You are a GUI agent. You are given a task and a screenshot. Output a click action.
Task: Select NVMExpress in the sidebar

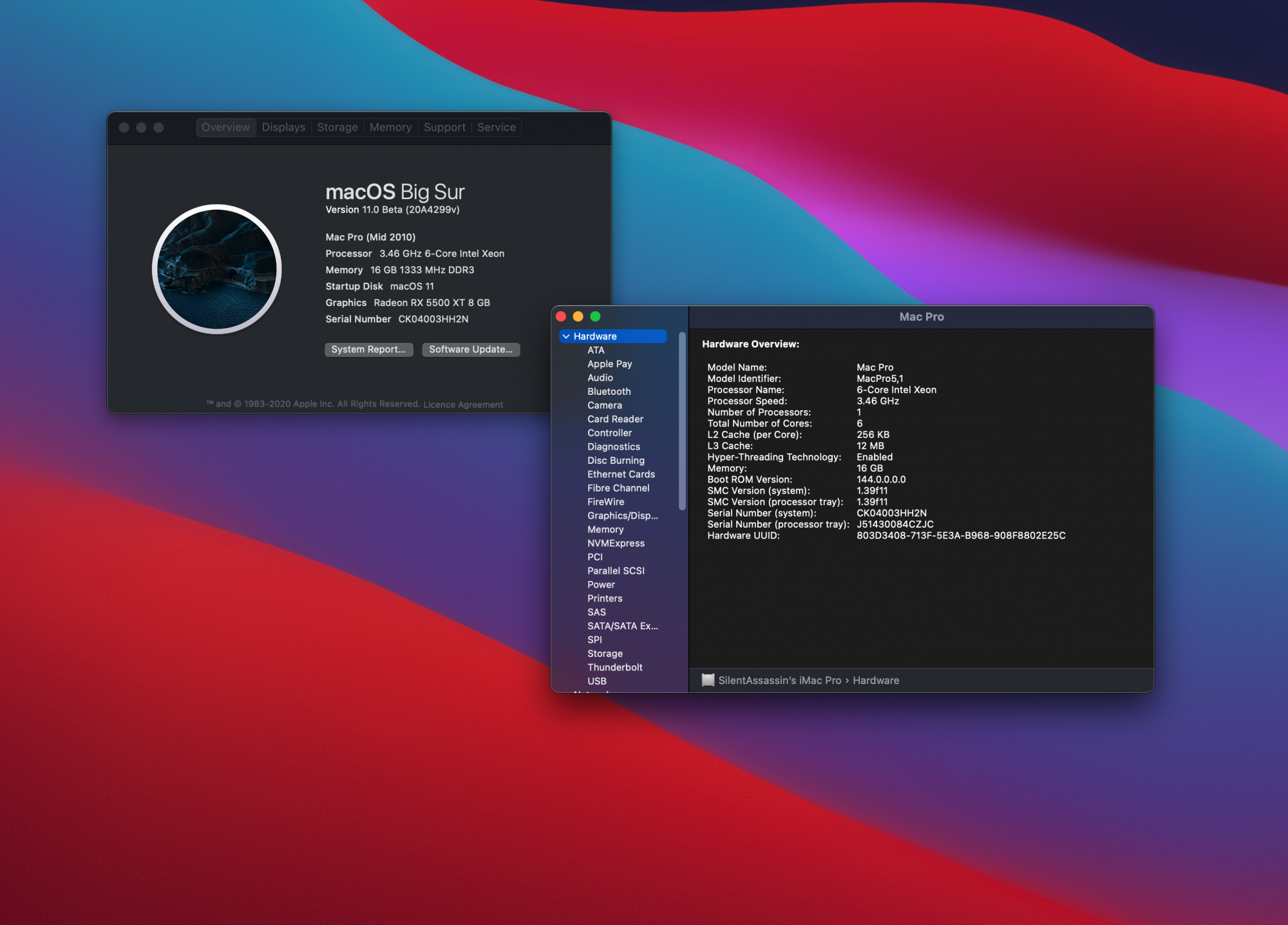coord(616,544)
